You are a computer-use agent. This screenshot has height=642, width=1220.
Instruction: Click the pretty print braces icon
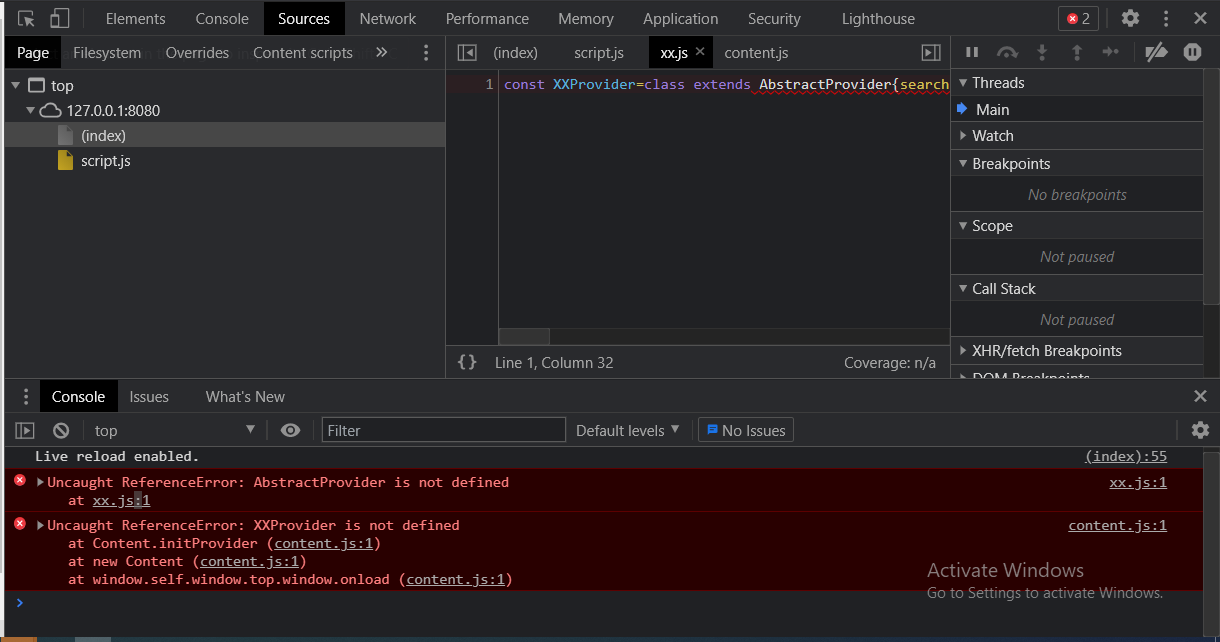tap(467, 362)
